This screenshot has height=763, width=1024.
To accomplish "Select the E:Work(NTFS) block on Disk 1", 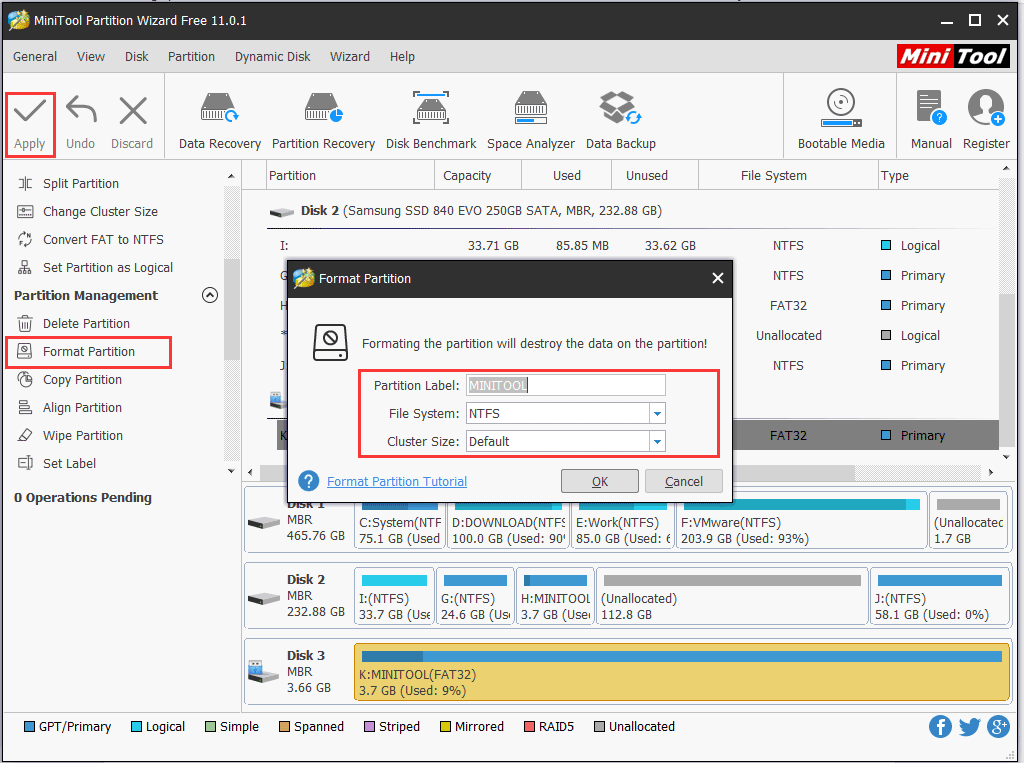I will click(x=622, y=521).
